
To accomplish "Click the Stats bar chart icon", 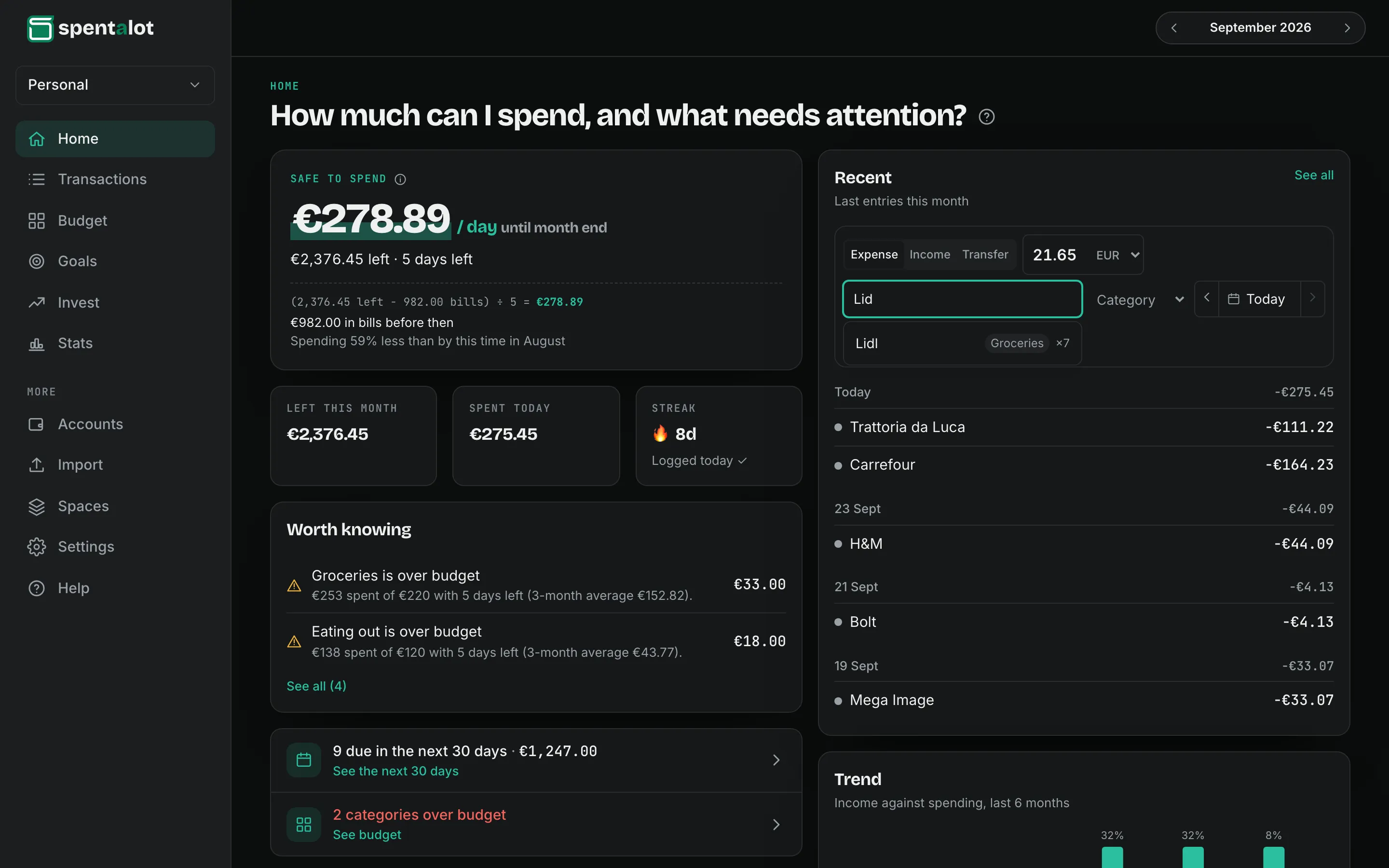I will [37, 343].
